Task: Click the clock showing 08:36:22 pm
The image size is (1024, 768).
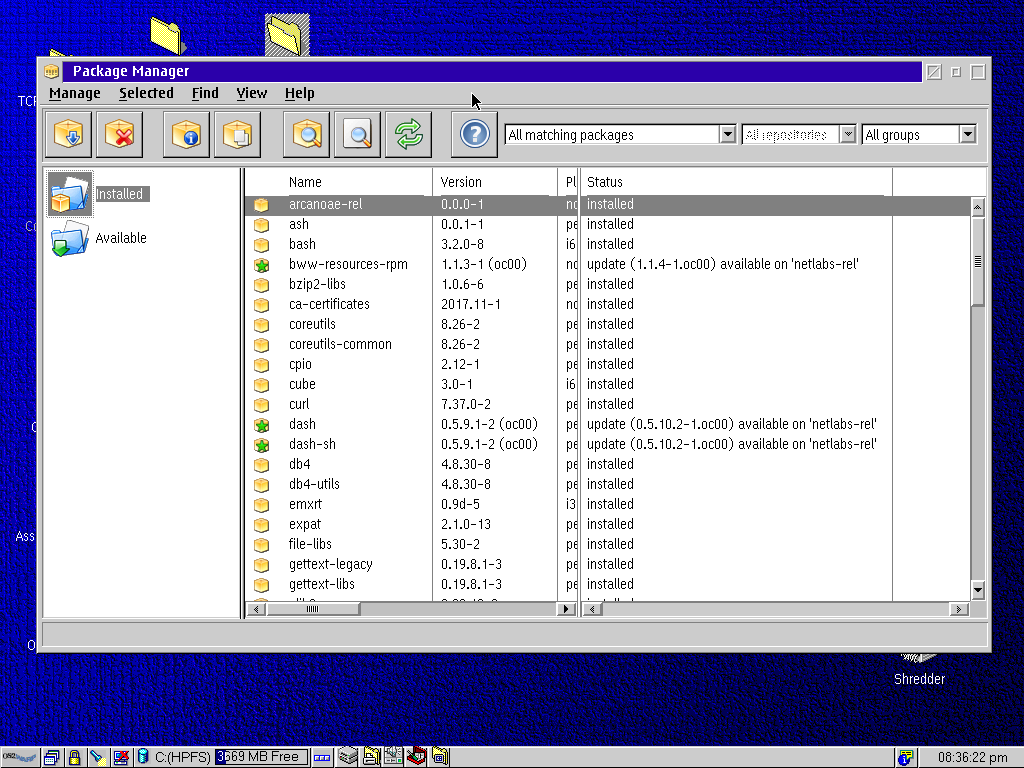Action: [972, 758]
